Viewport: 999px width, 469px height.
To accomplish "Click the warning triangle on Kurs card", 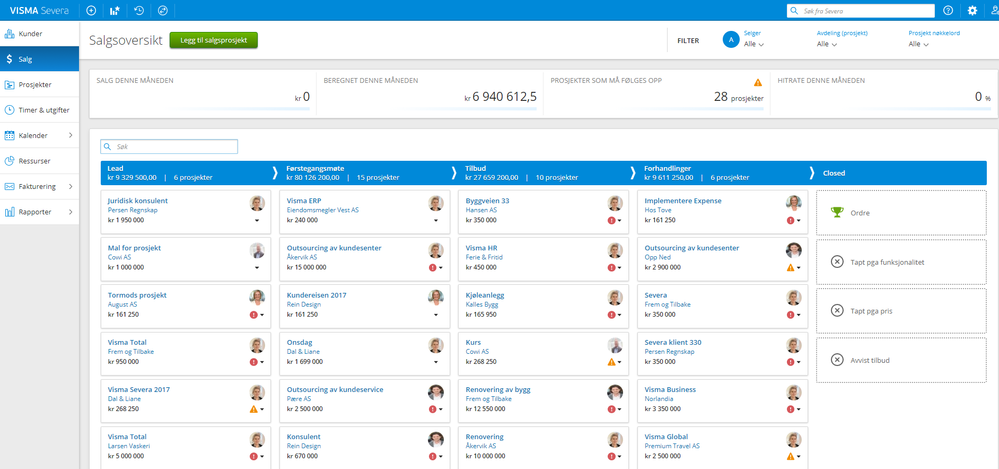I will [611, 362].
